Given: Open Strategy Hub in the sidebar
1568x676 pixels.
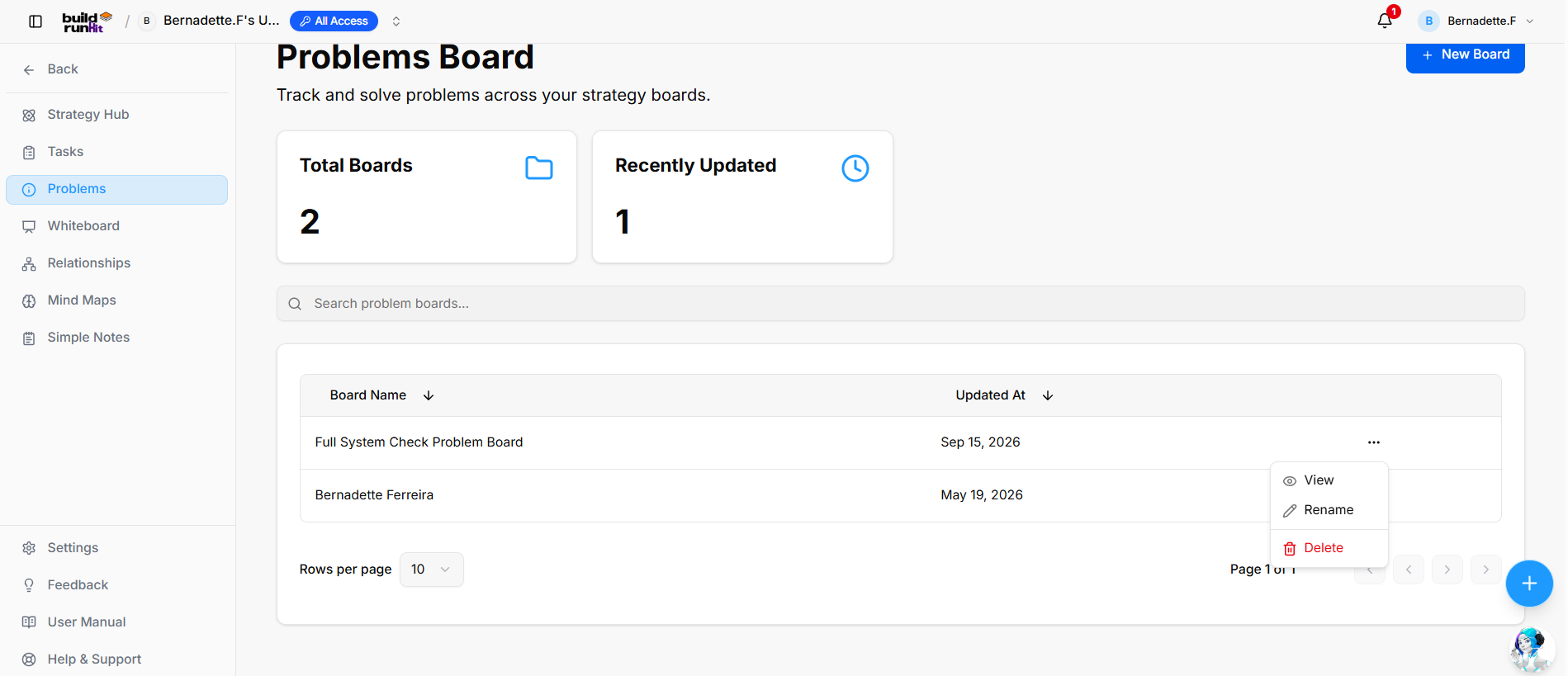Looking at the screenshot, I should point(117,115).
